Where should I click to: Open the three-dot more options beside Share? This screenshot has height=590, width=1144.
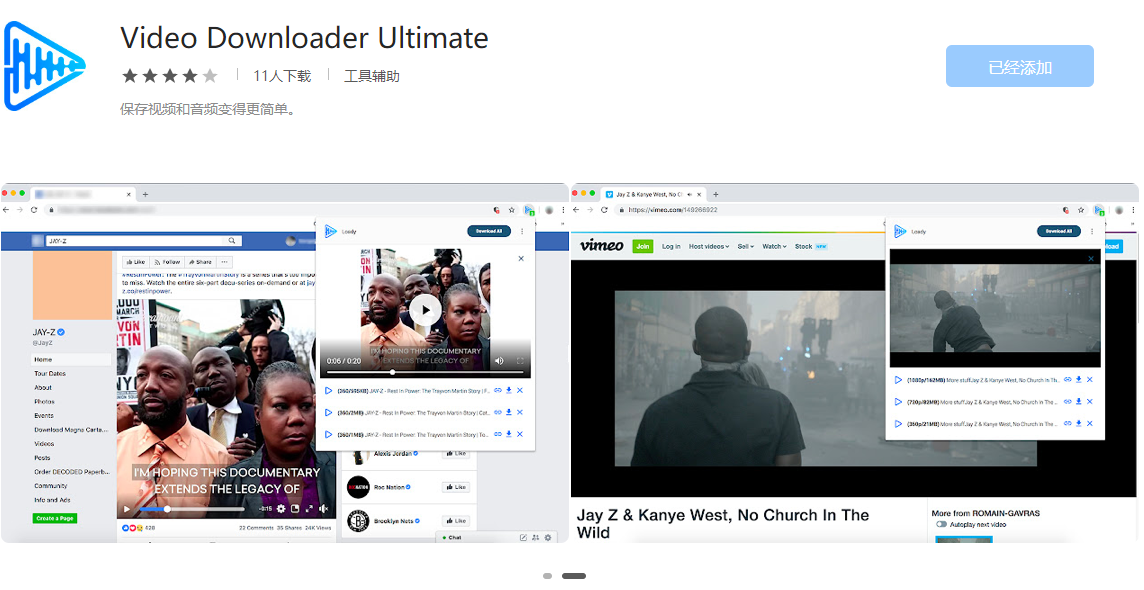tap(225, 262)
